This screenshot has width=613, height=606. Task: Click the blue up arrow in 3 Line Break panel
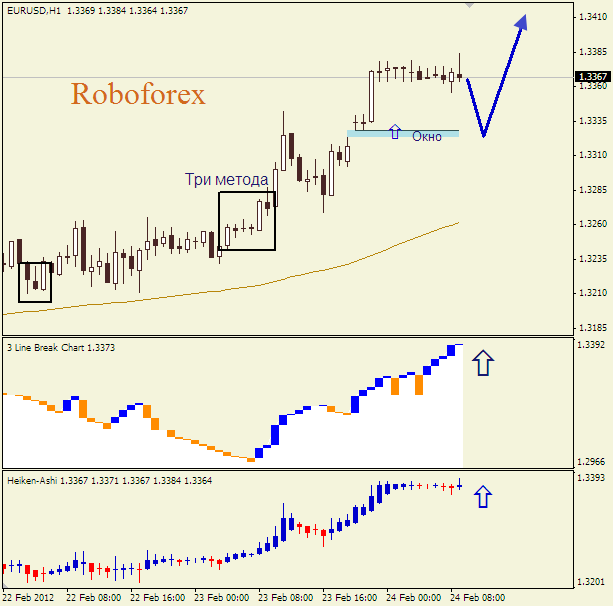tap(483, 362)
